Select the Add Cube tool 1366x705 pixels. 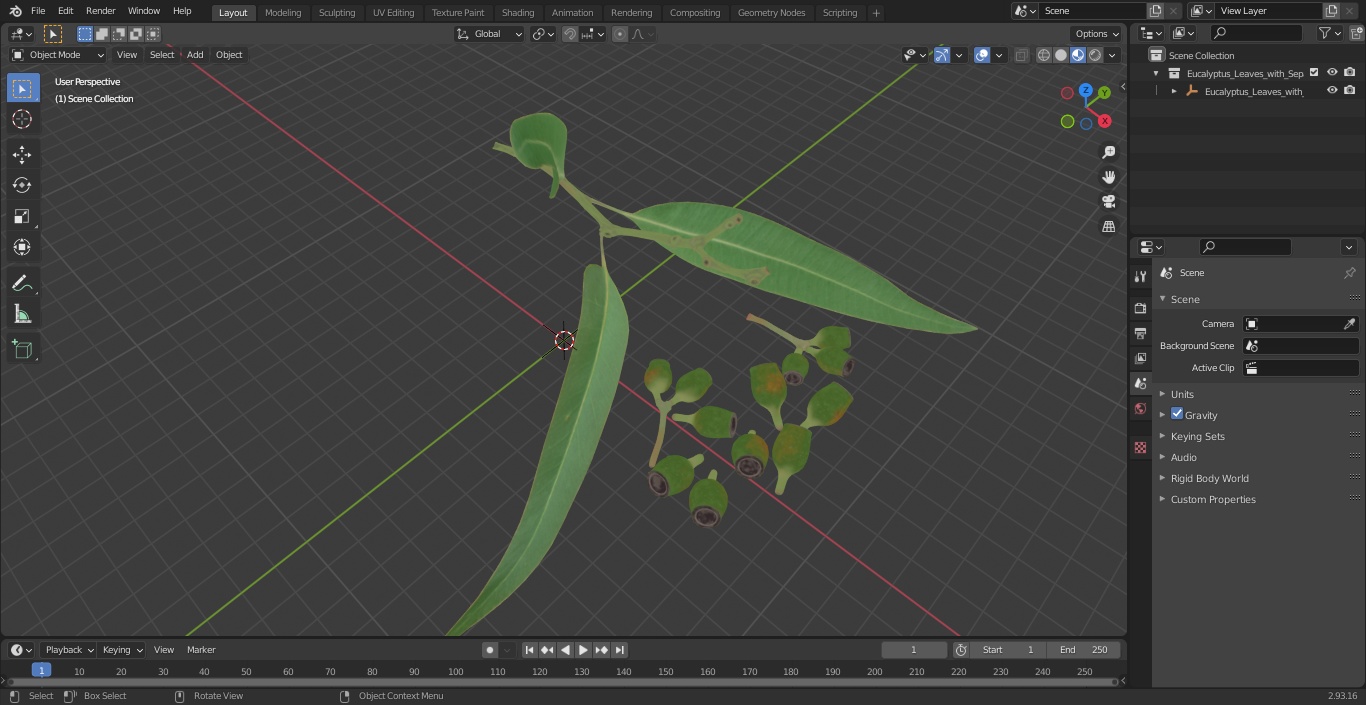22,350
